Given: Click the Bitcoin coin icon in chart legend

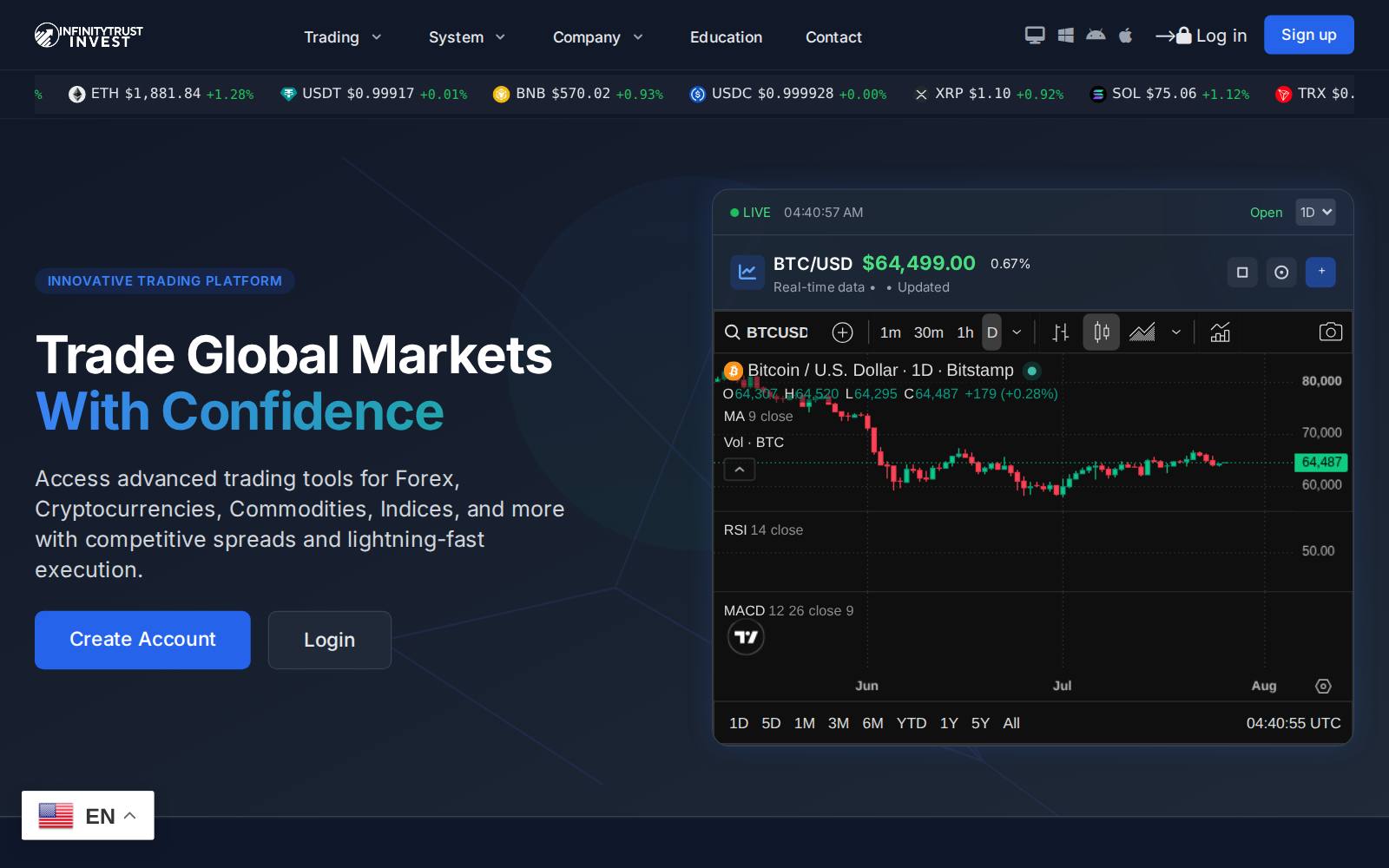Looking at the screenshot, I should tap(734, 371).
